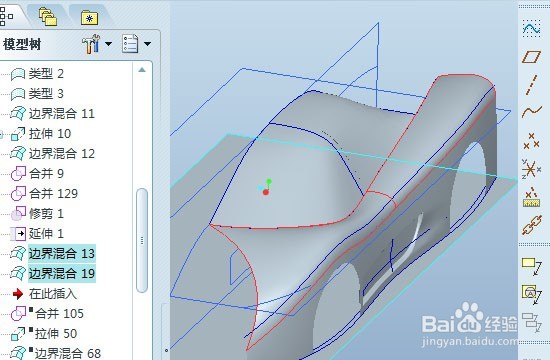This screenshot has width=550, height=360.
Task: Click the 类型 2 style surface icon
Action: click(x=18, y=74)
